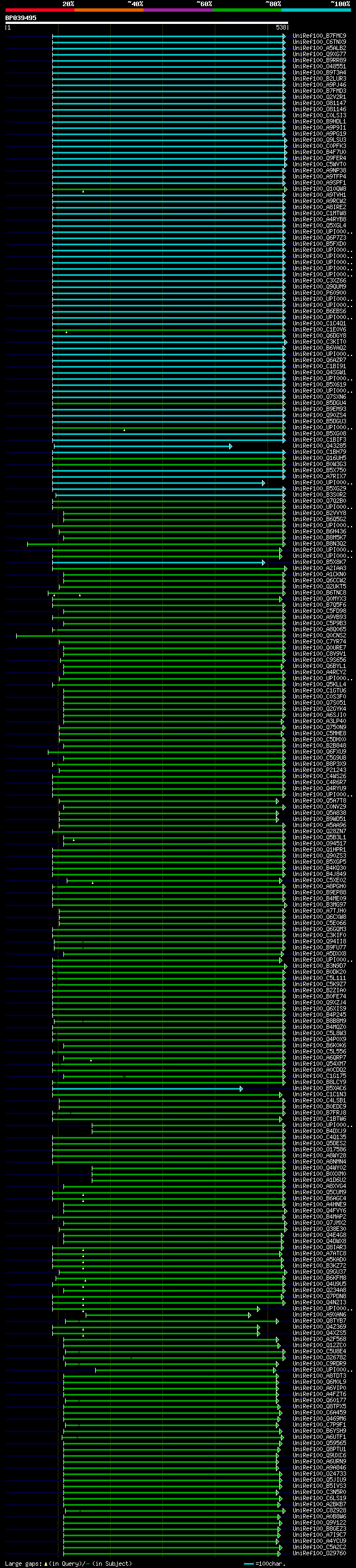Click the red 20% identity legend segment
The width and height of the screenshot is (356, 1568).
click(x=39, y=10)
